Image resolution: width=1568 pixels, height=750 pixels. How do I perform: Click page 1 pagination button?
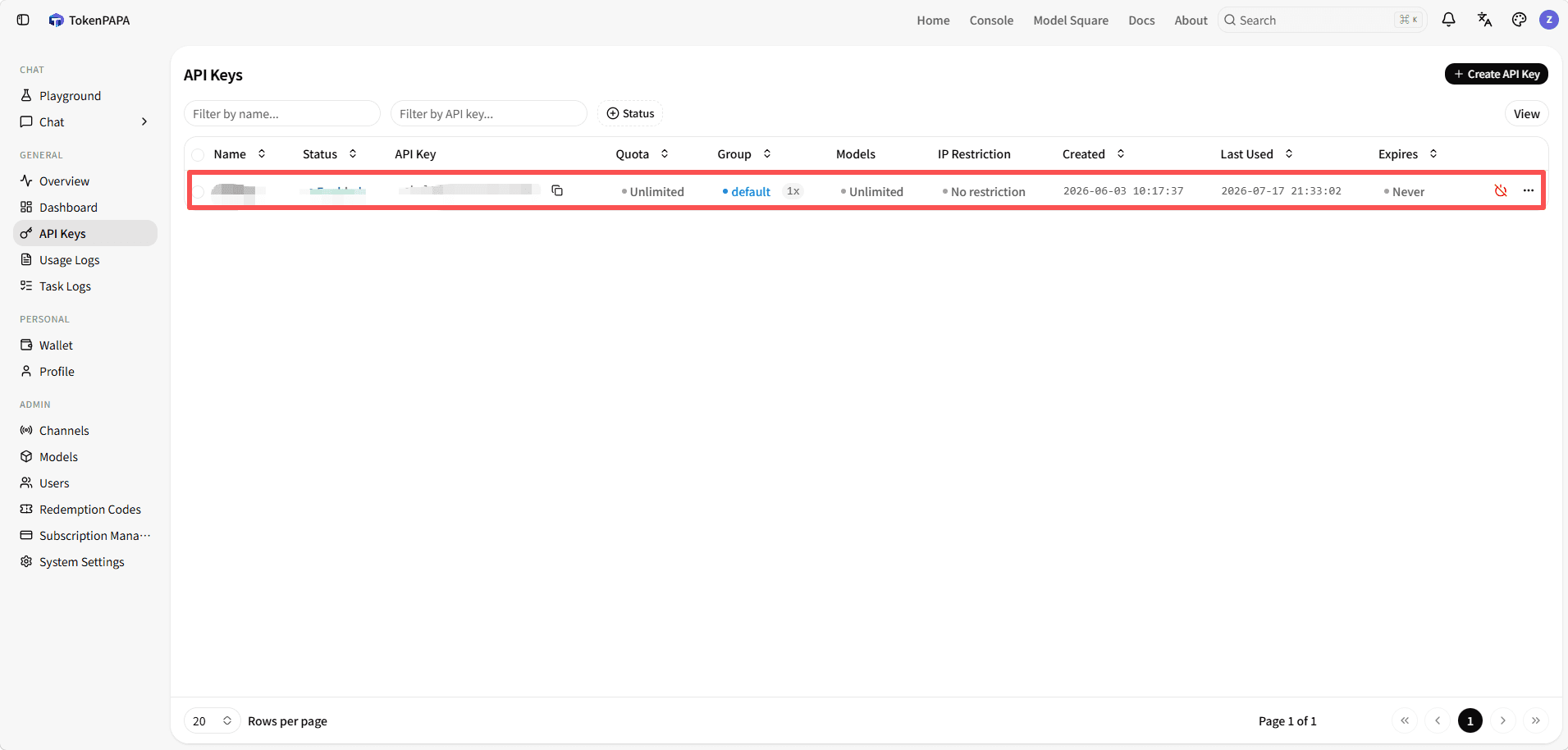[x=1470, y=720]
